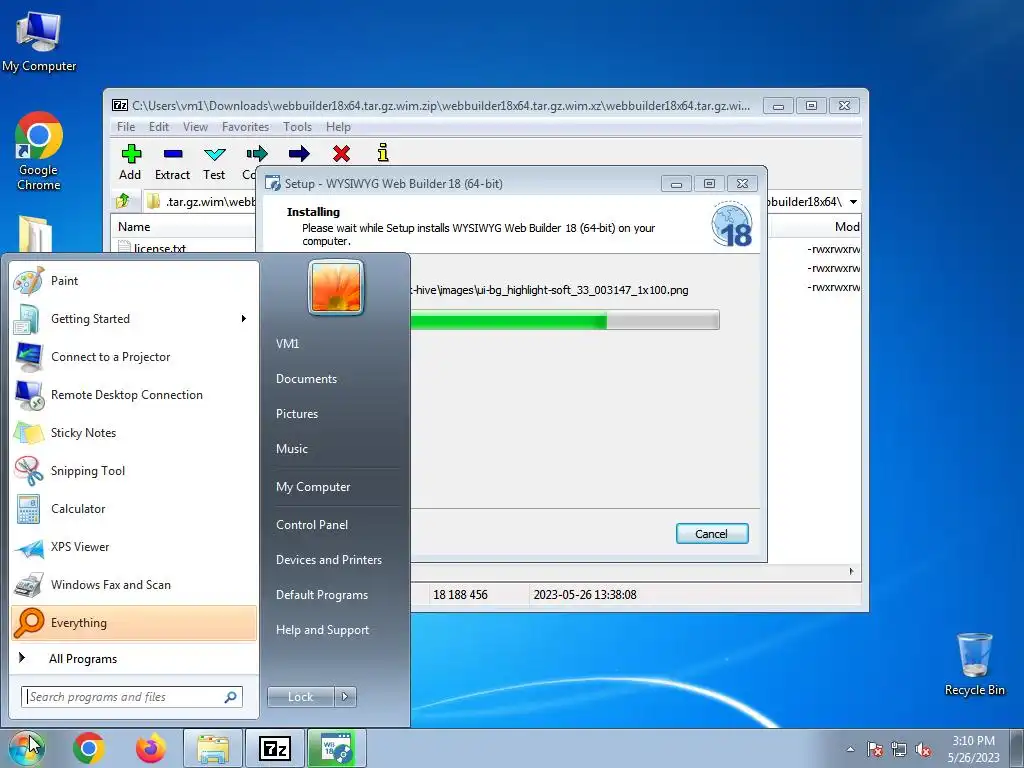Click the user account picture in Start menu
1024x768 pixels.
coord(336,287)
